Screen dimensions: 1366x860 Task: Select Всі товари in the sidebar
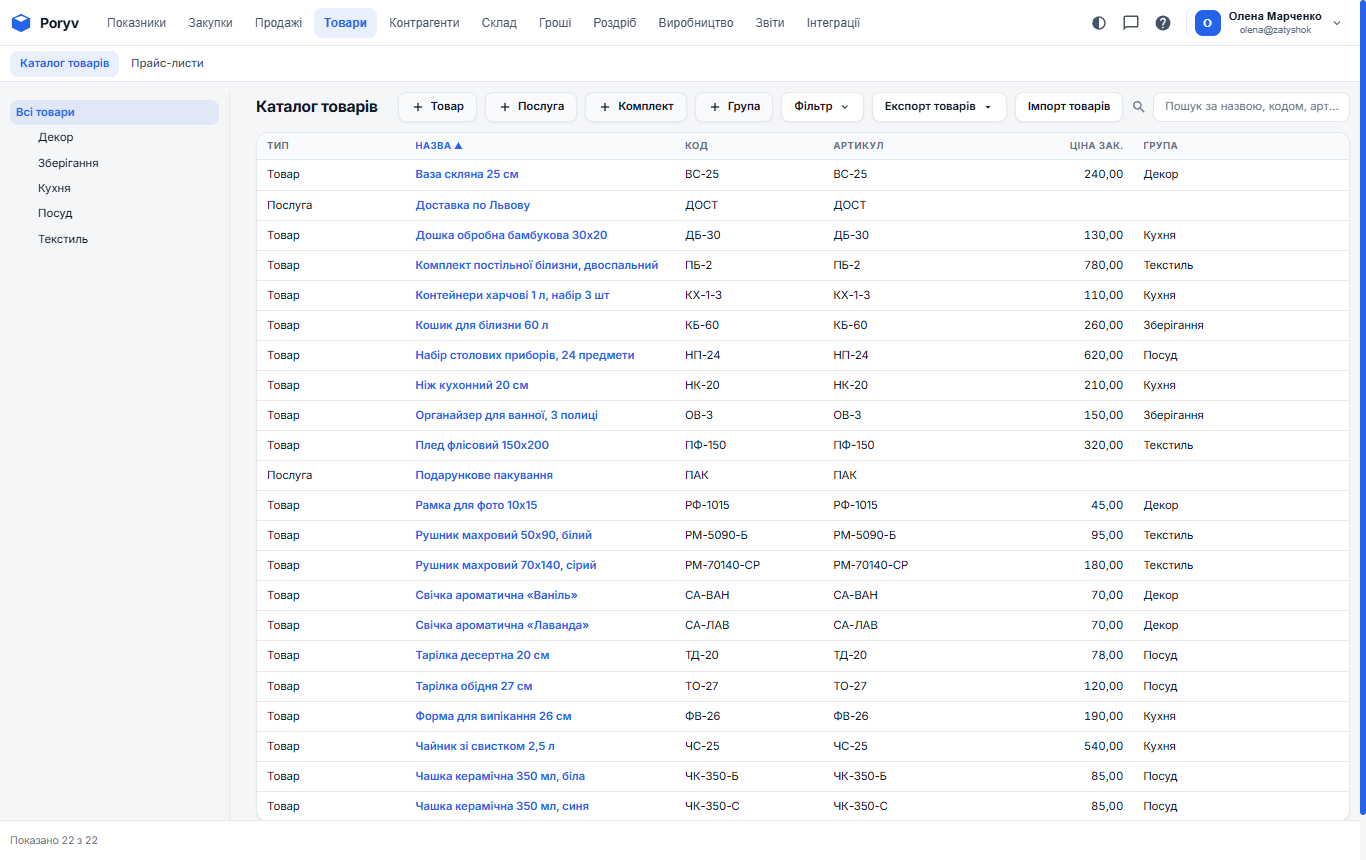pos(114,112)
